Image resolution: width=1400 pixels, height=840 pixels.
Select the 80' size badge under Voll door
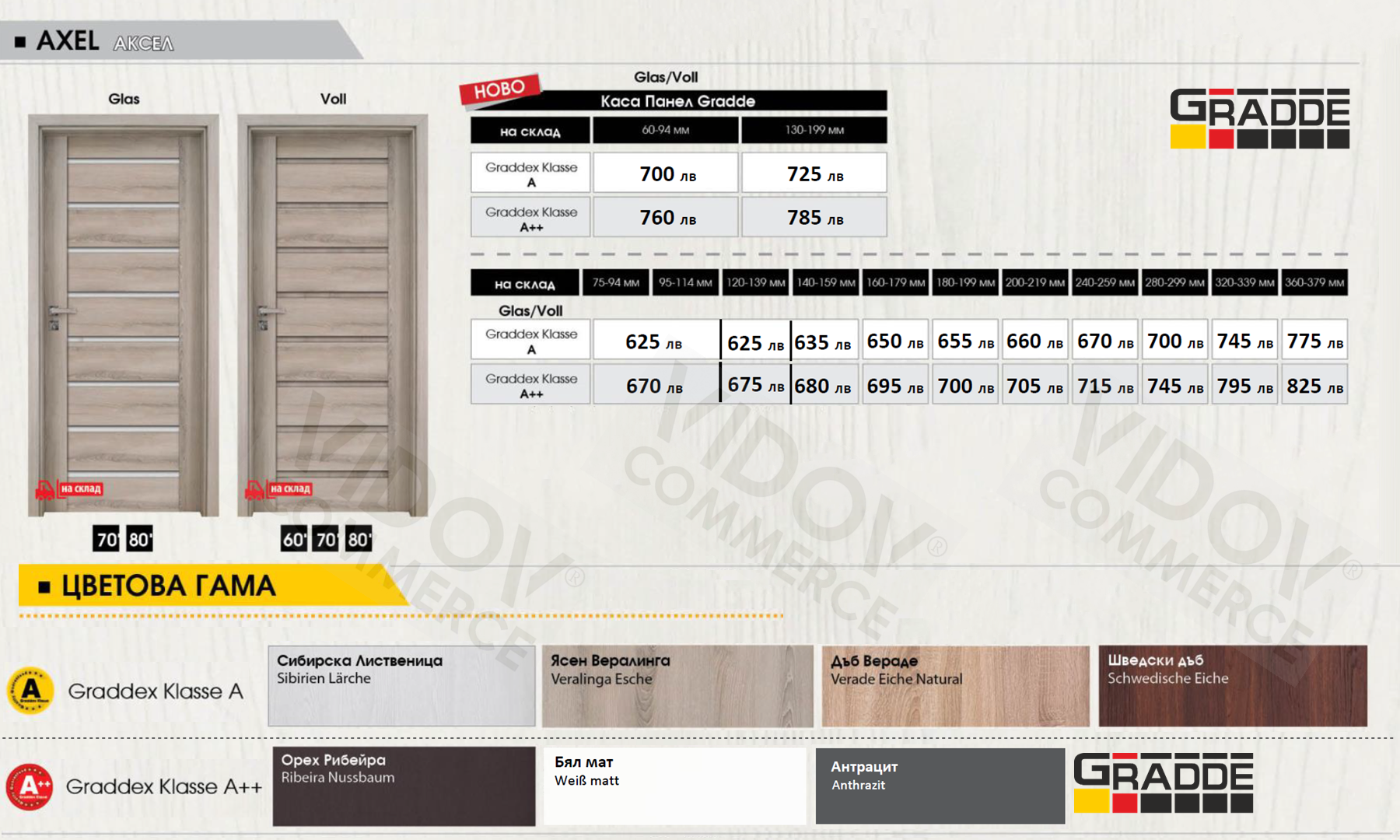pos(359,539)
